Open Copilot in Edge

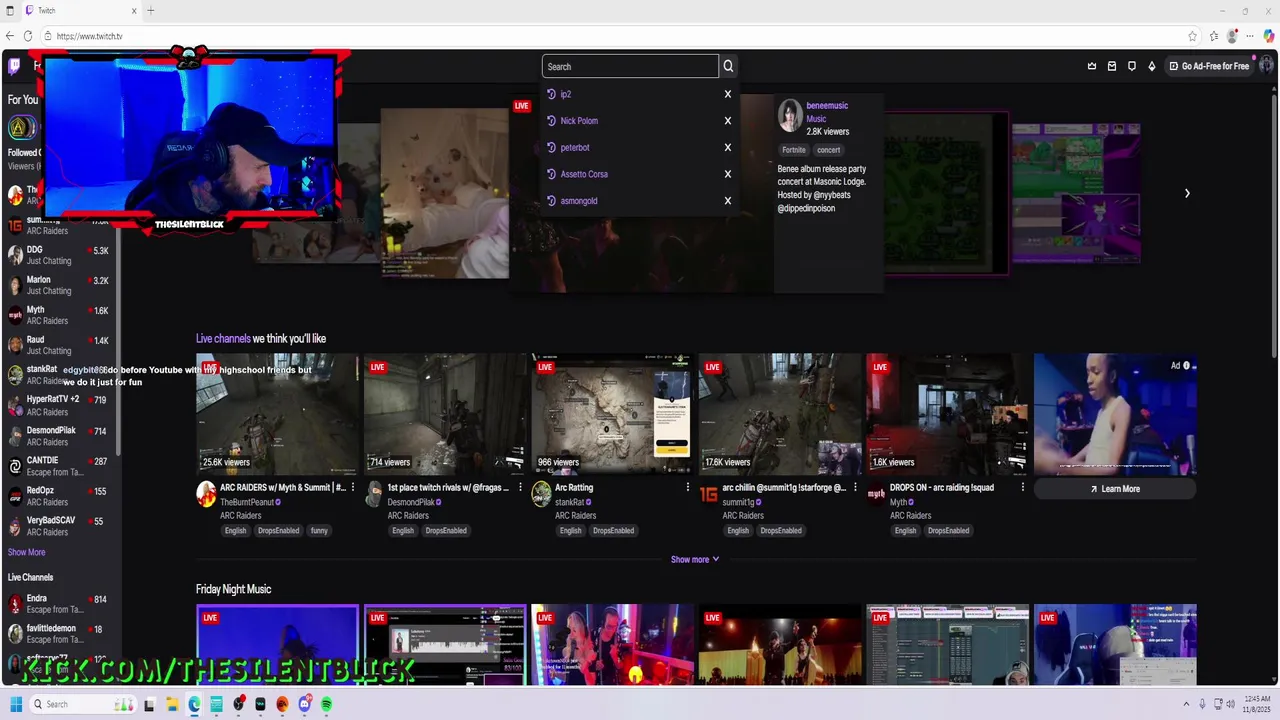tap(1269, 36)
